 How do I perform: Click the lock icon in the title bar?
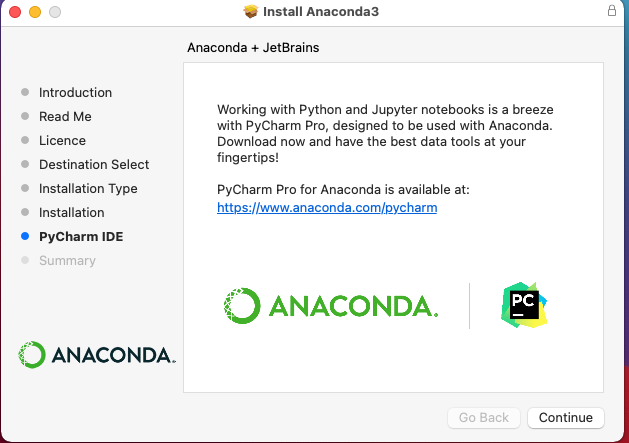click(x=611, y=11)
